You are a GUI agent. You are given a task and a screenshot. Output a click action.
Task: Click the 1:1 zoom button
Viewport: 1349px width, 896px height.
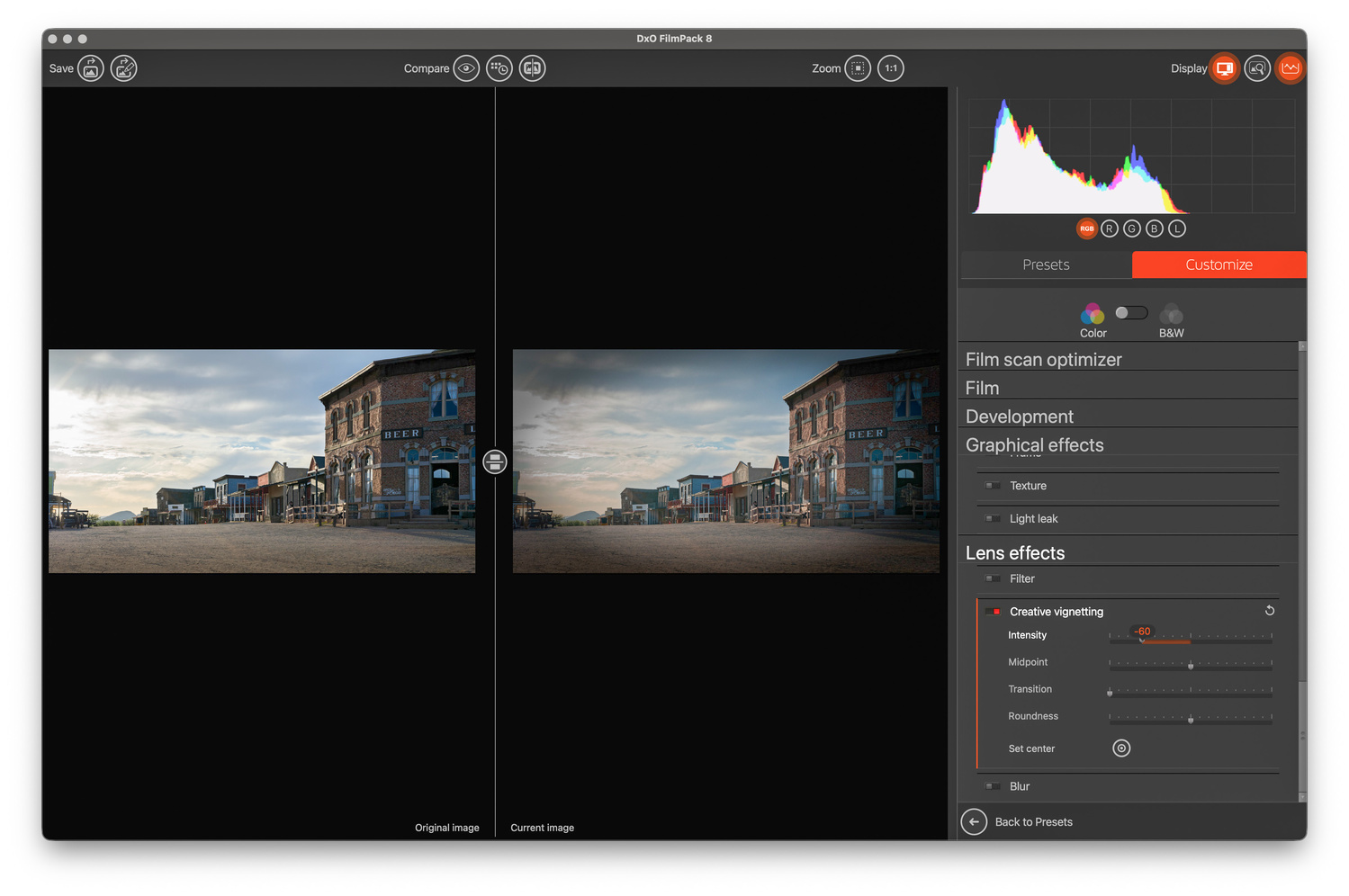point(891,68)
